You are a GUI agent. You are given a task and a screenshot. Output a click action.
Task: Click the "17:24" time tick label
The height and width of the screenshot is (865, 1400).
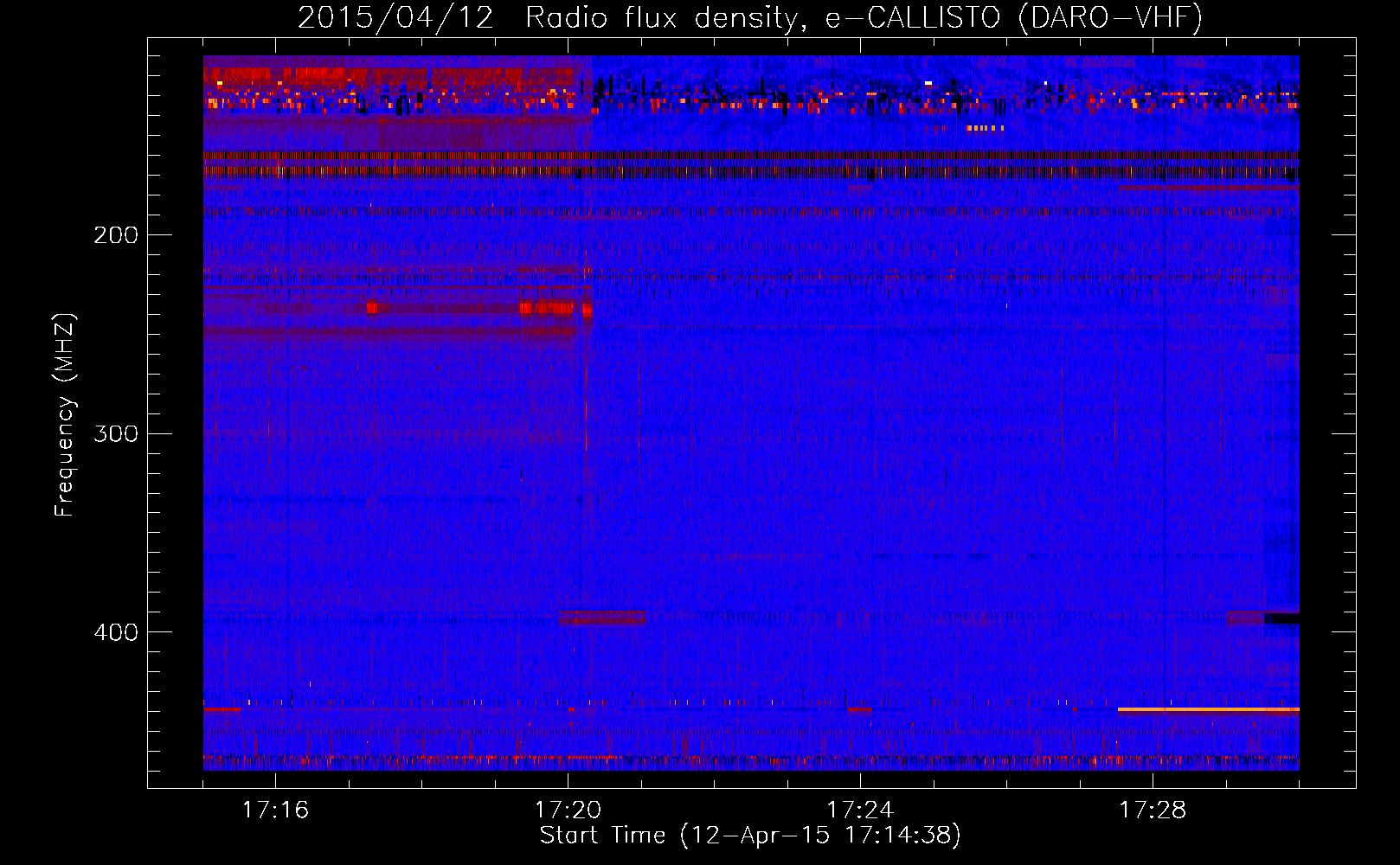pyautogui.click(x=860, y=810)
